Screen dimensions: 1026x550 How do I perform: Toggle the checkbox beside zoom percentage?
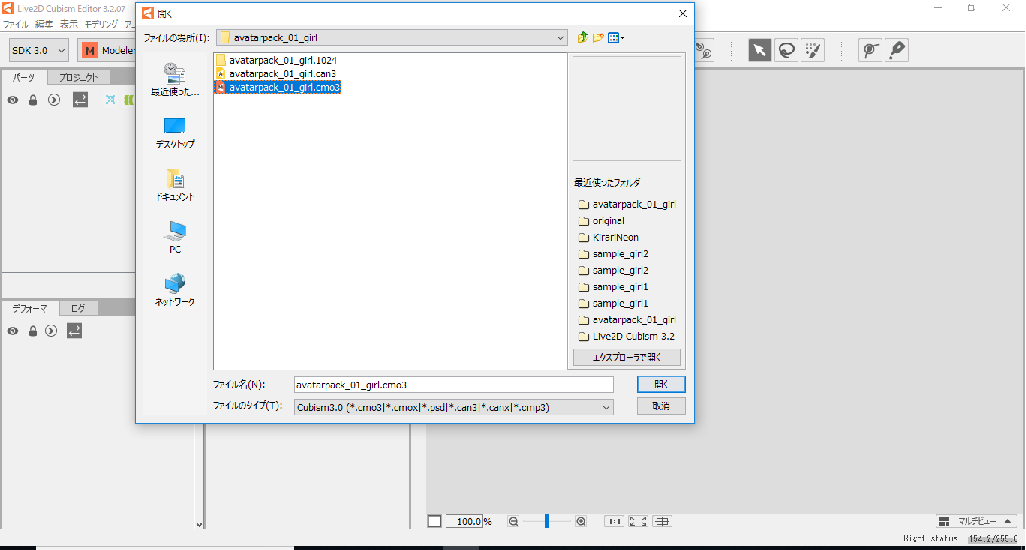[434, 521]
